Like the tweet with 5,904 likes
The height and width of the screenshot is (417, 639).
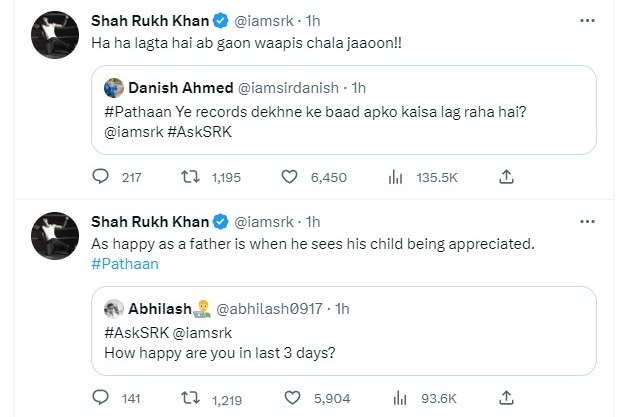click(290, 396)
